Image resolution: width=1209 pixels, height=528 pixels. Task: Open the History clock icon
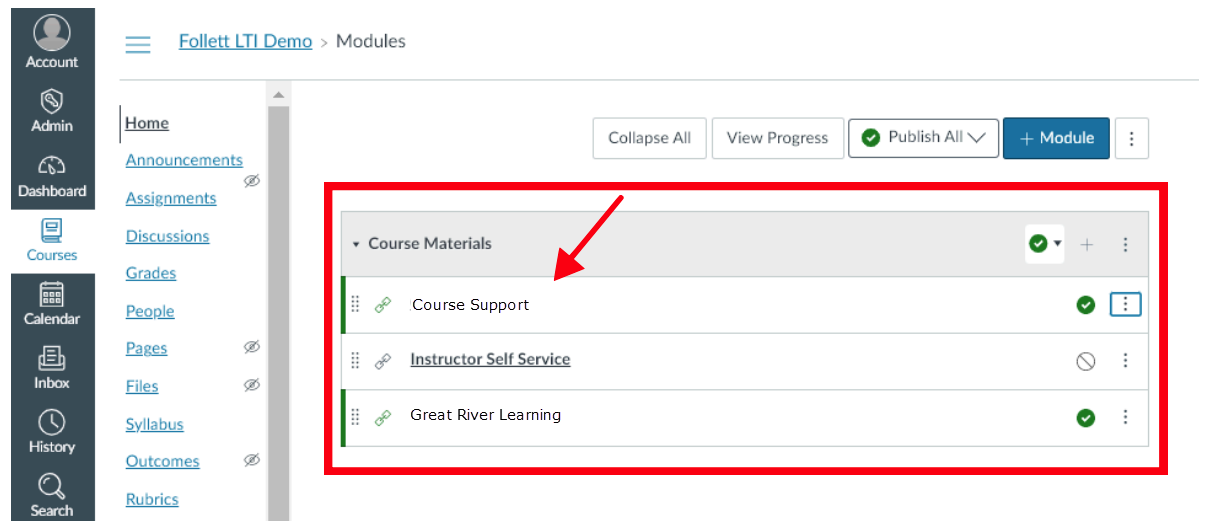click(x=52, y=422)
